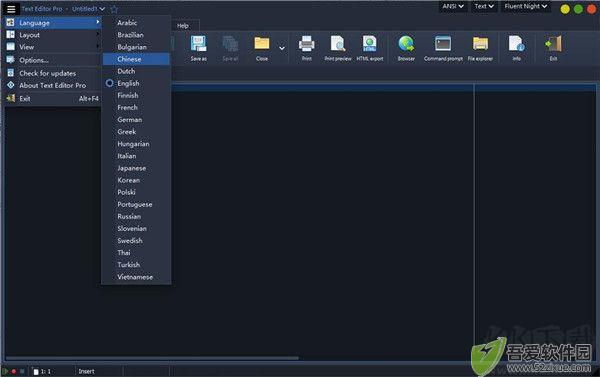The height and width of the screenshot is (377, 600).
Task: Expand the View submenu entry
Action: [53, 47]
